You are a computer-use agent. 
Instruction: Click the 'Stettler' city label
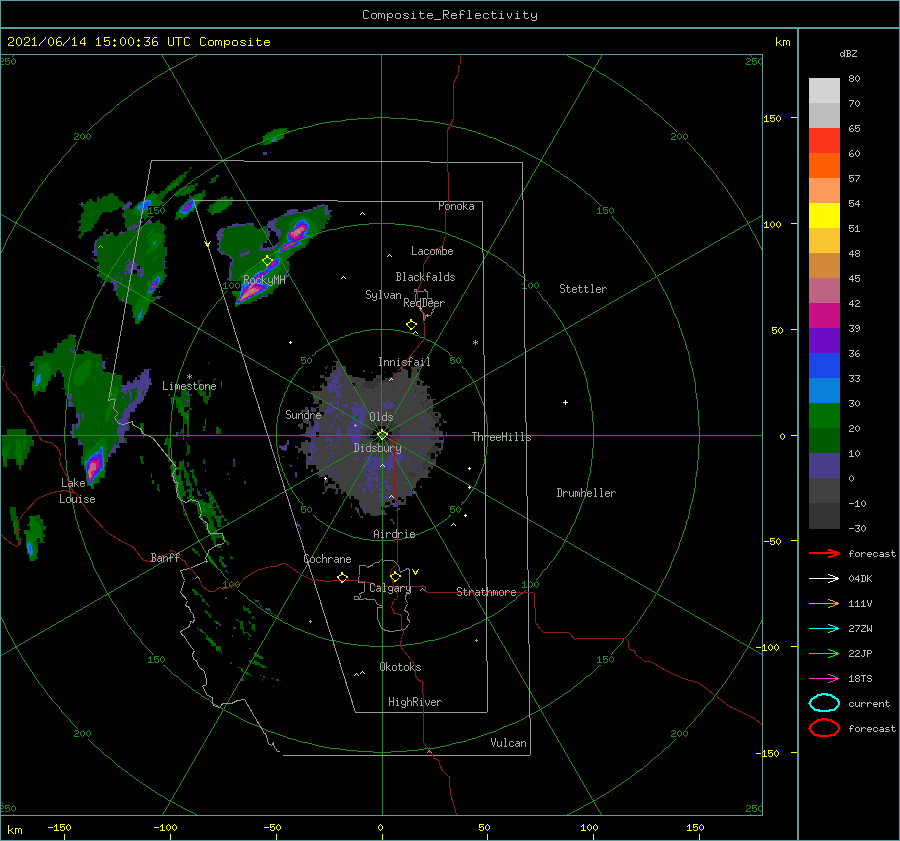[x=583, y=289]
